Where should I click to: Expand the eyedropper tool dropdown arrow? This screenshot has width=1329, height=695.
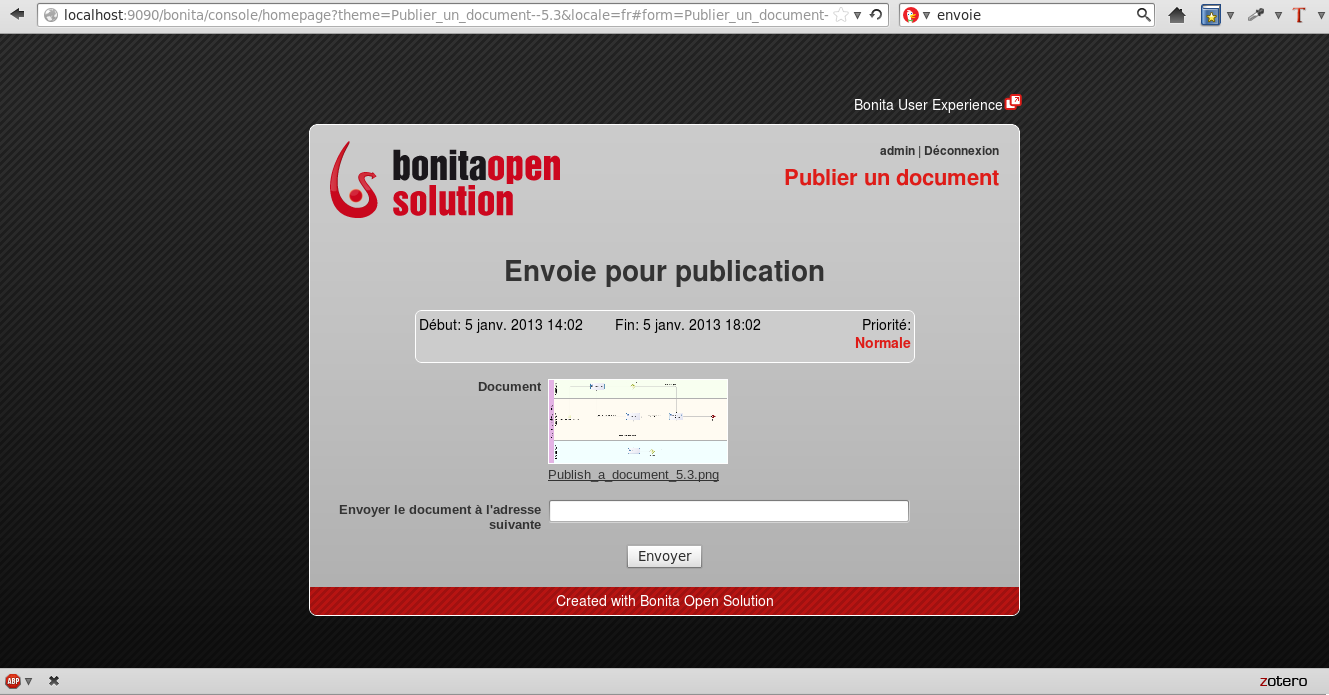coord(1278,15)
